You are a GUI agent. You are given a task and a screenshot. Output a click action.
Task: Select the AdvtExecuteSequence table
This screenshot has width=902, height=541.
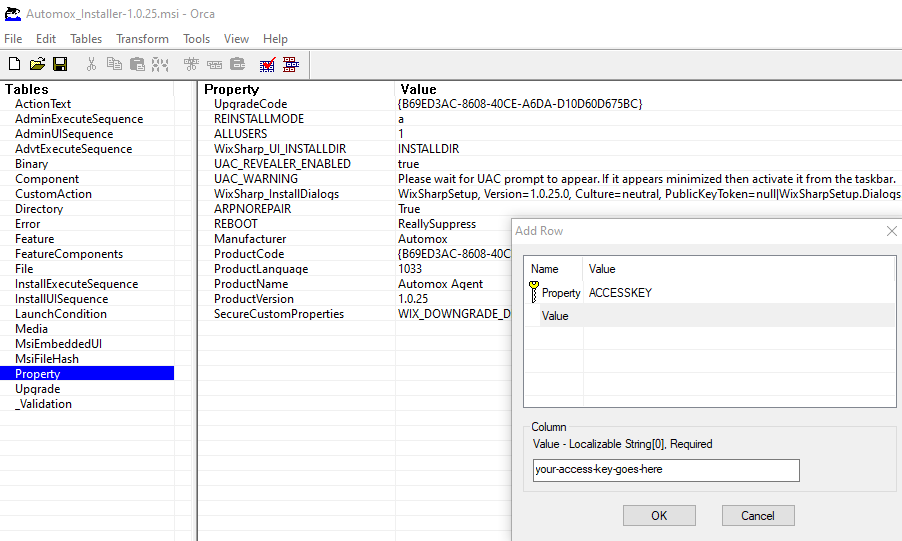click(74, 148)
